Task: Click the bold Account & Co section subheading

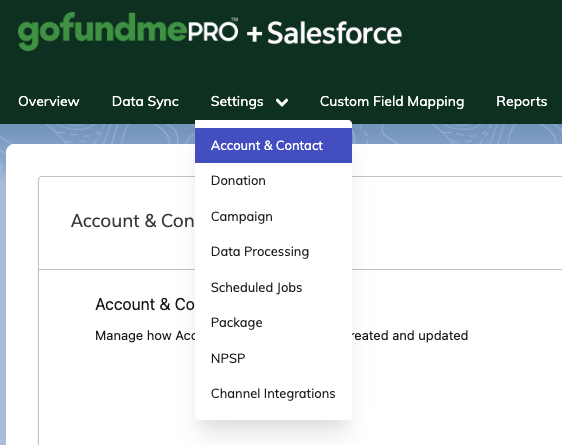Action: [144, 305]
